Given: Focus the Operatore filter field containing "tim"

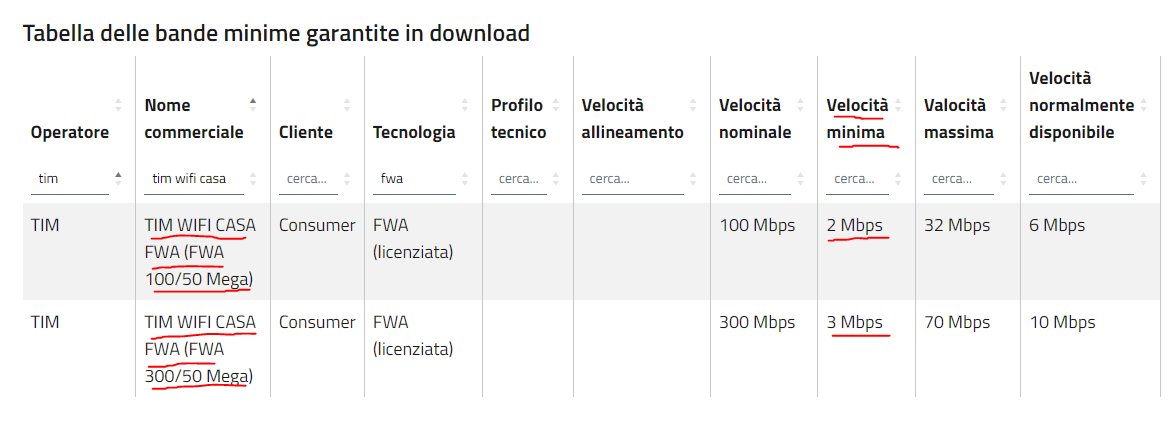Looking at the screenshot, I should pyautogui.click(x=68, y=179).
